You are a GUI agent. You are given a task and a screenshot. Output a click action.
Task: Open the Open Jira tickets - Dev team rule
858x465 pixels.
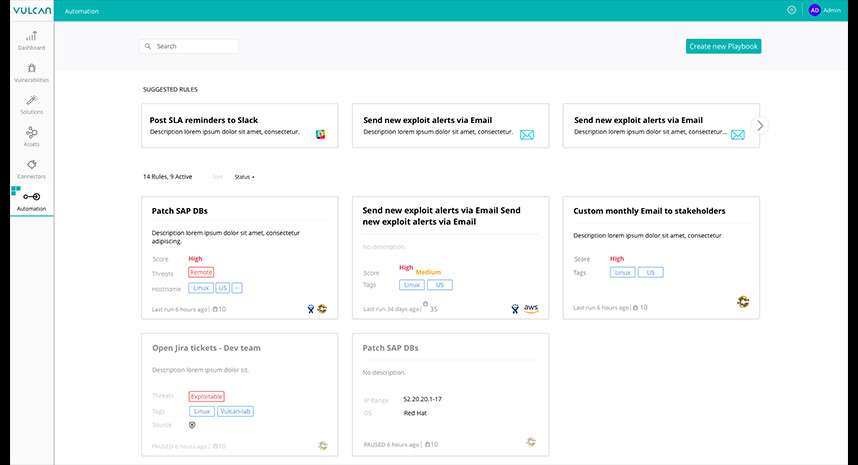click(206, 348)
